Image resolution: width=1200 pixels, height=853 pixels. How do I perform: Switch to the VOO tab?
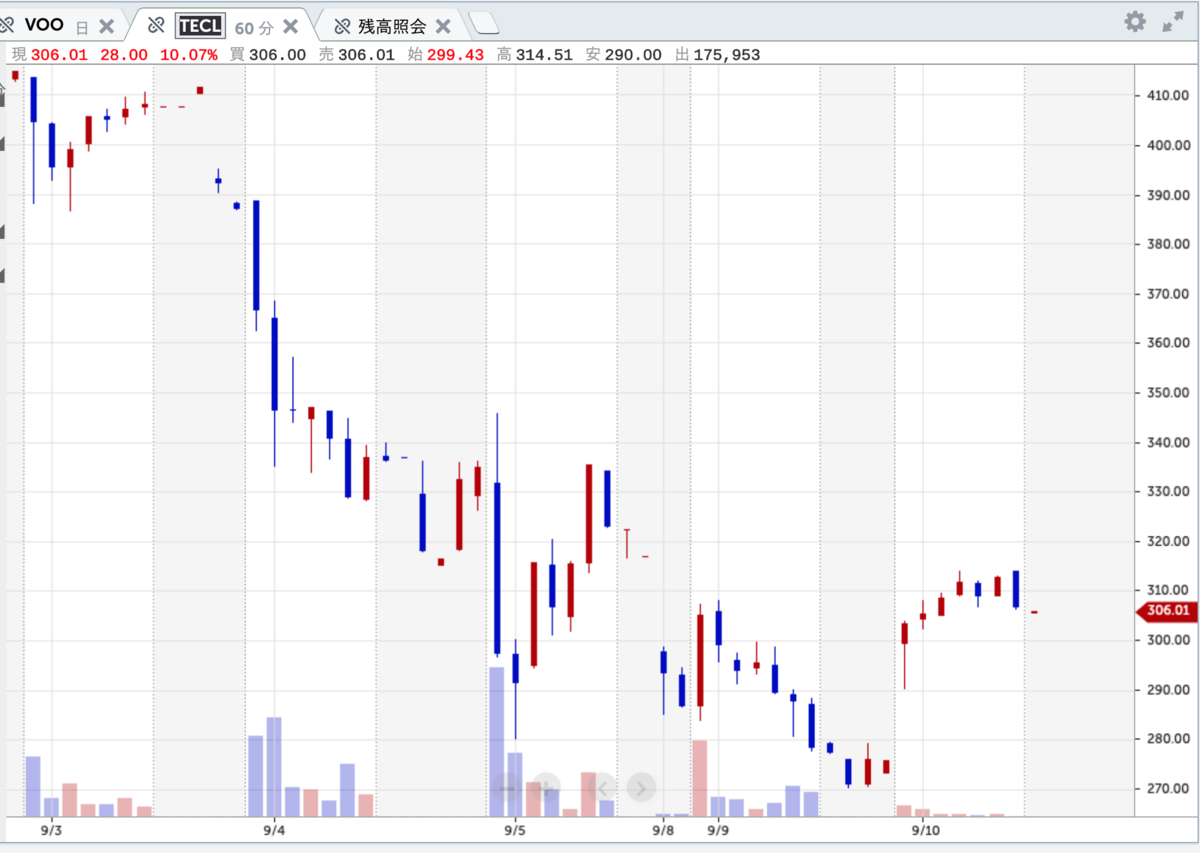pos(44,25)
